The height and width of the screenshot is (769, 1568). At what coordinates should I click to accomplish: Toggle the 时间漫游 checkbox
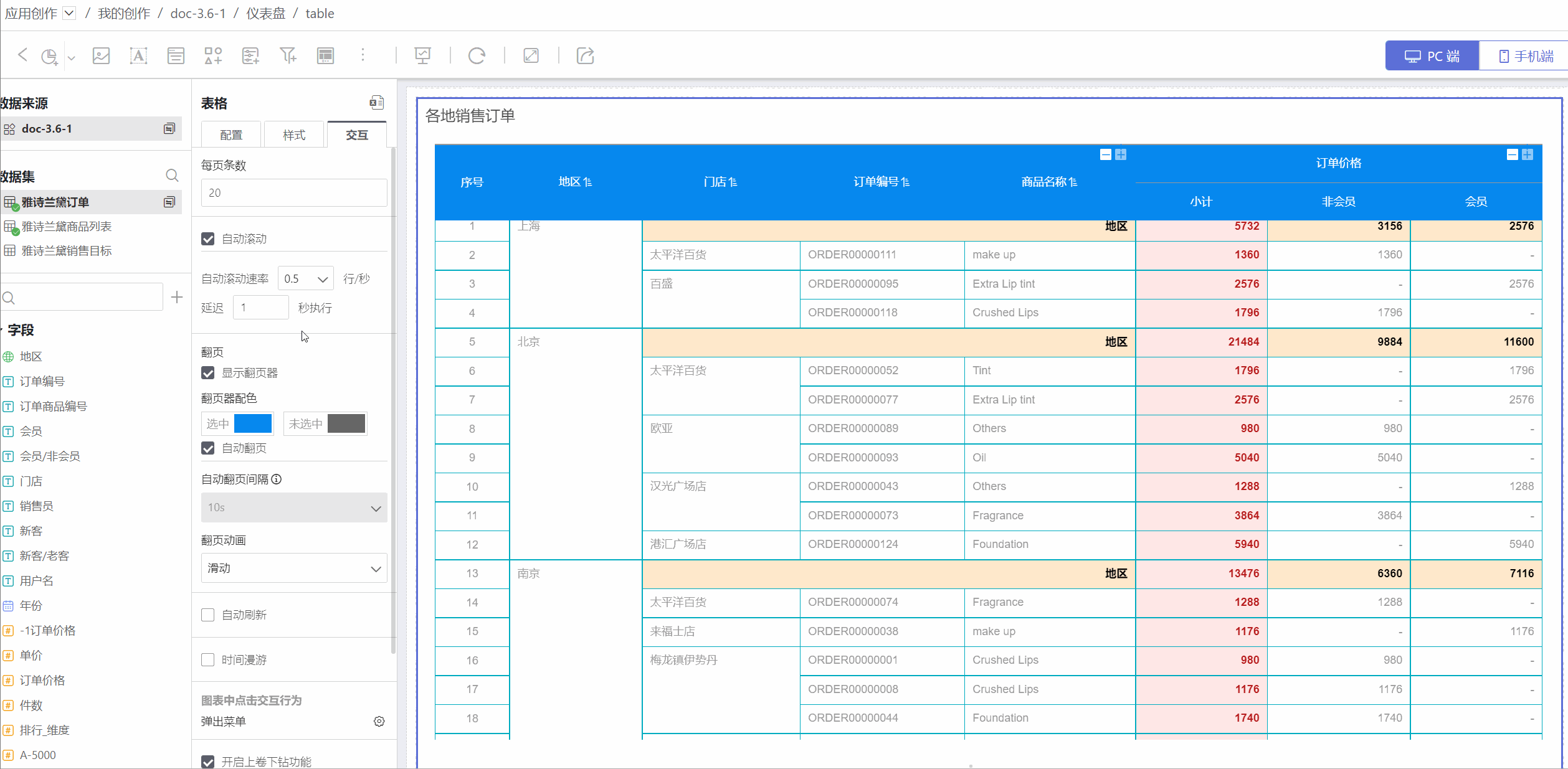pos(208,660)
